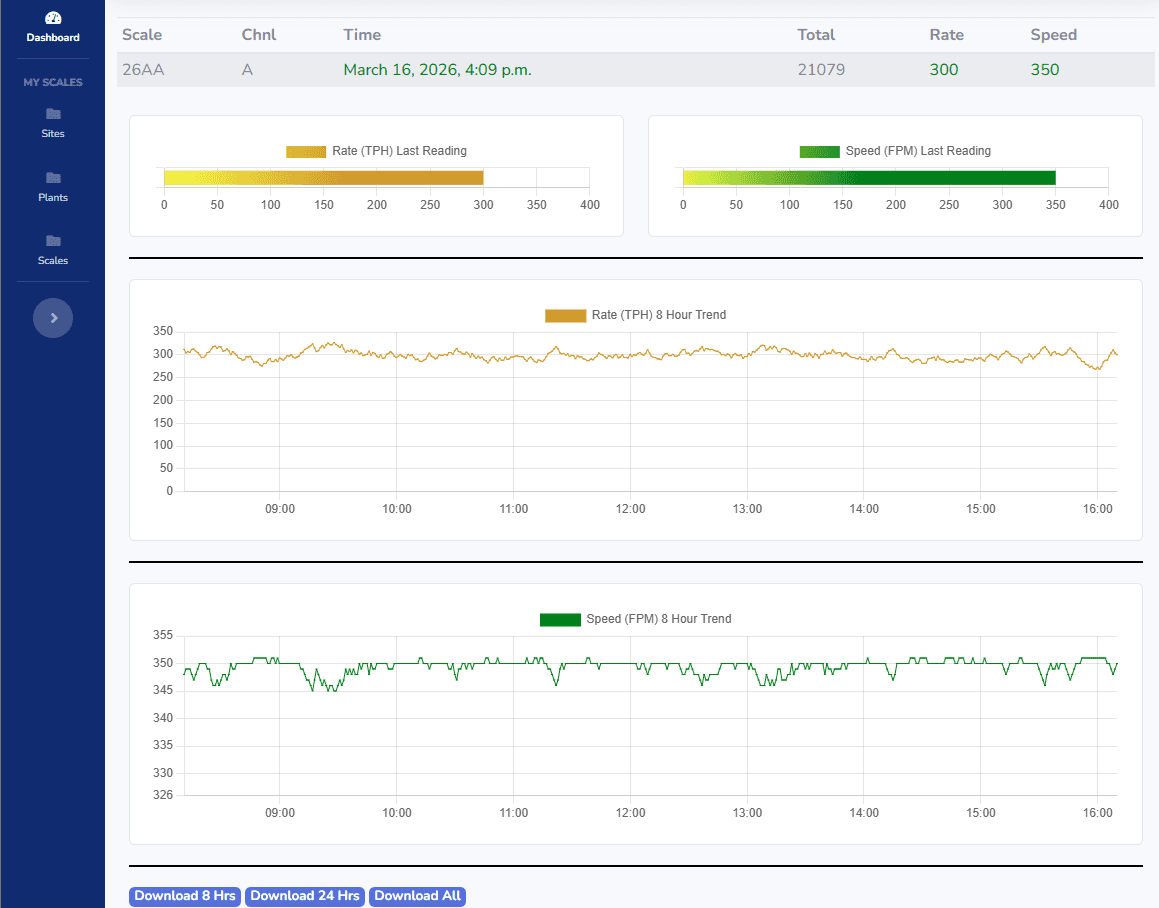Open the Plants folder icon
Screen dimensions: 1159x908
(x=53, y=178)
